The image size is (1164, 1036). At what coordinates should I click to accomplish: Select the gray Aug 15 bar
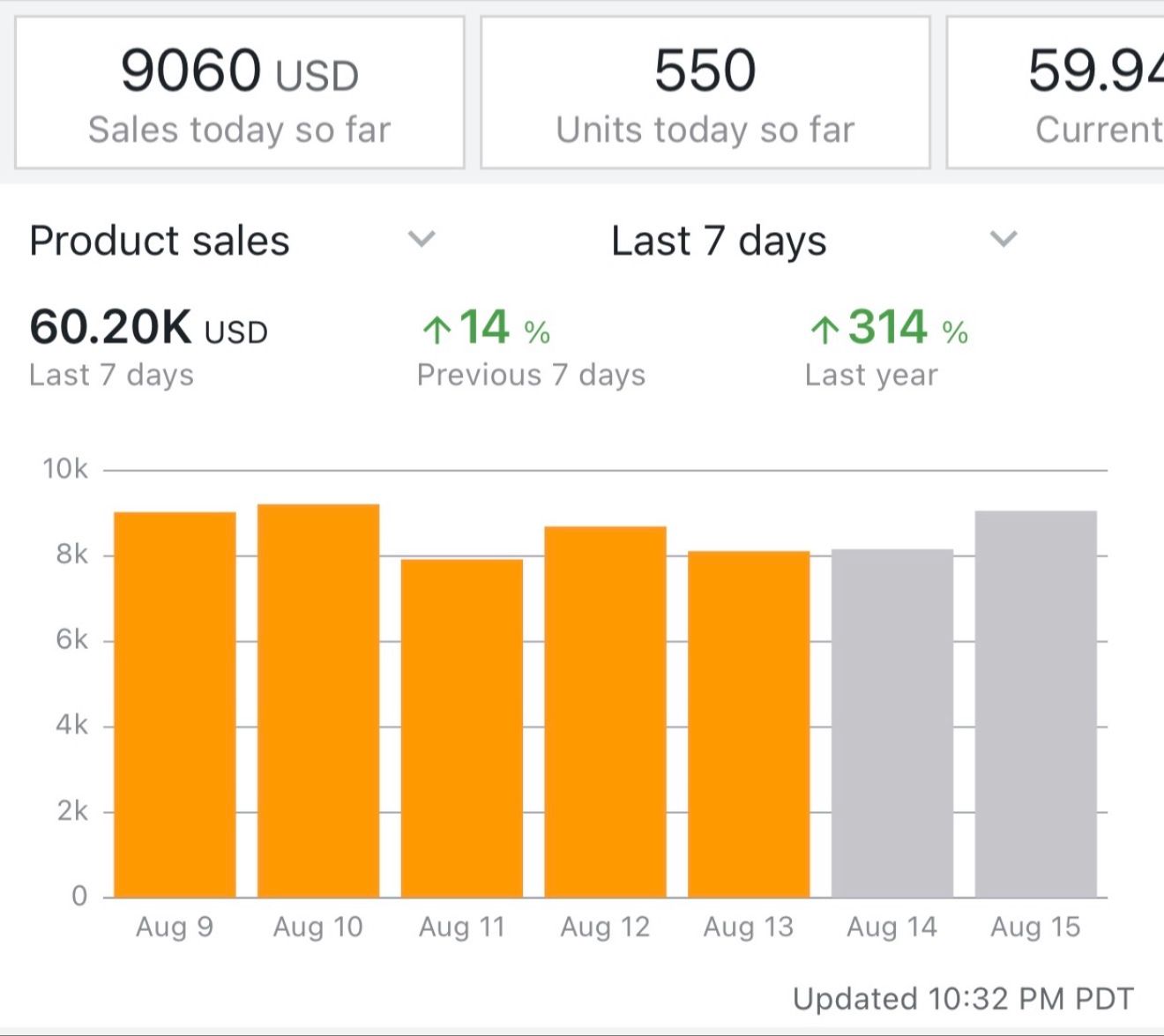coord(1036,704)
